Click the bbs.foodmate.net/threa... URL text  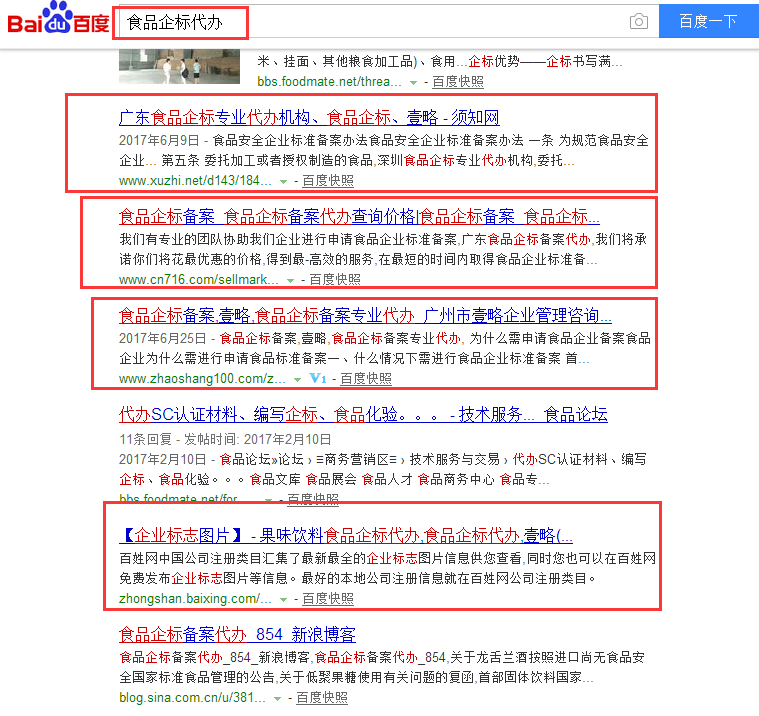click(329, 82)
